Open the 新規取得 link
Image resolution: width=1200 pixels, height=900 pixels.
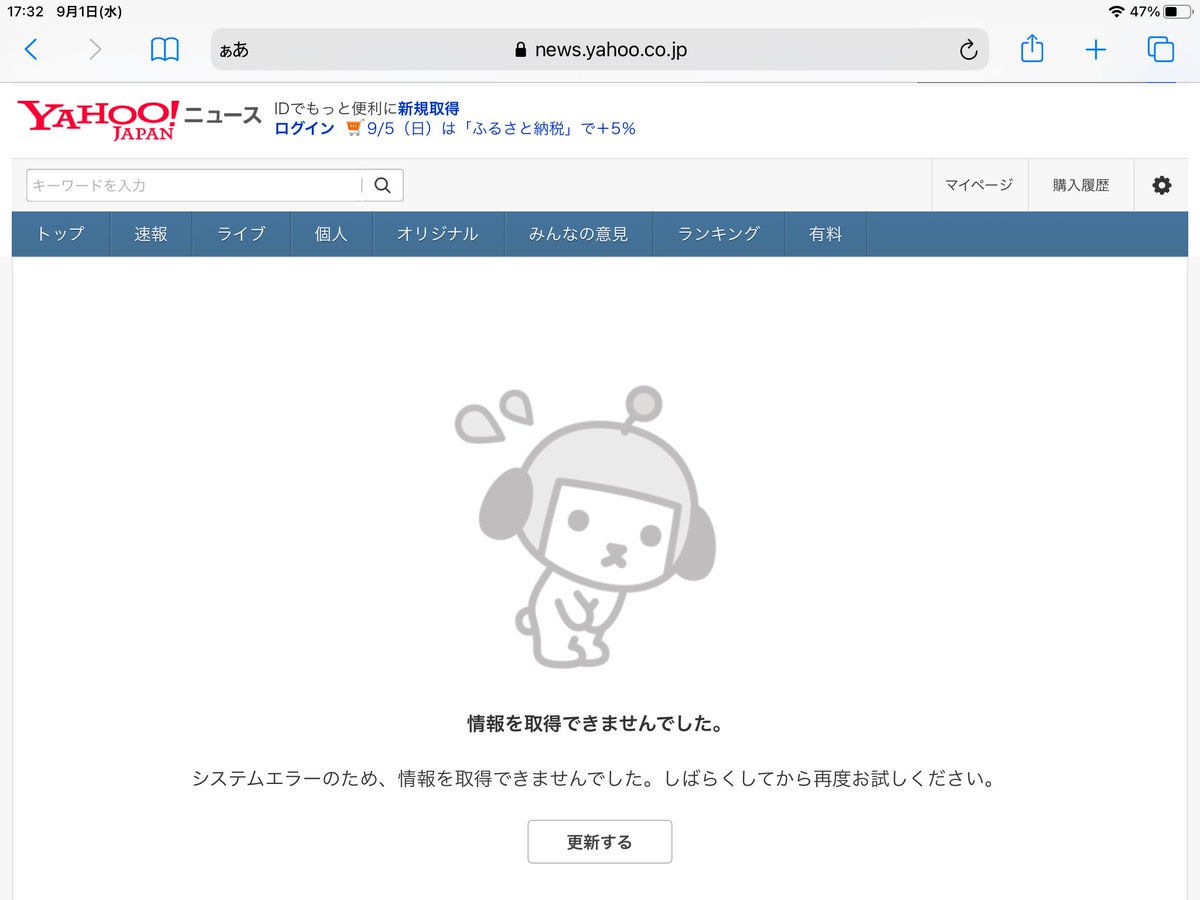point(428,109)
